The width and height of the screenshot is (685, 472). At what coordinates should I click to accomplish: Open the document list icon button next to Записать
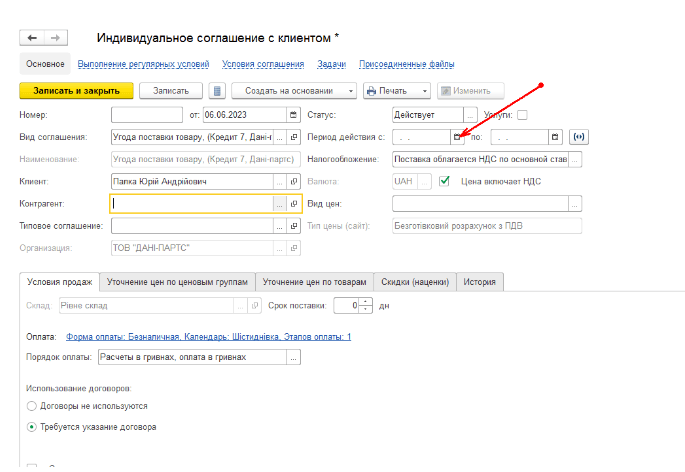click(218, 91)
